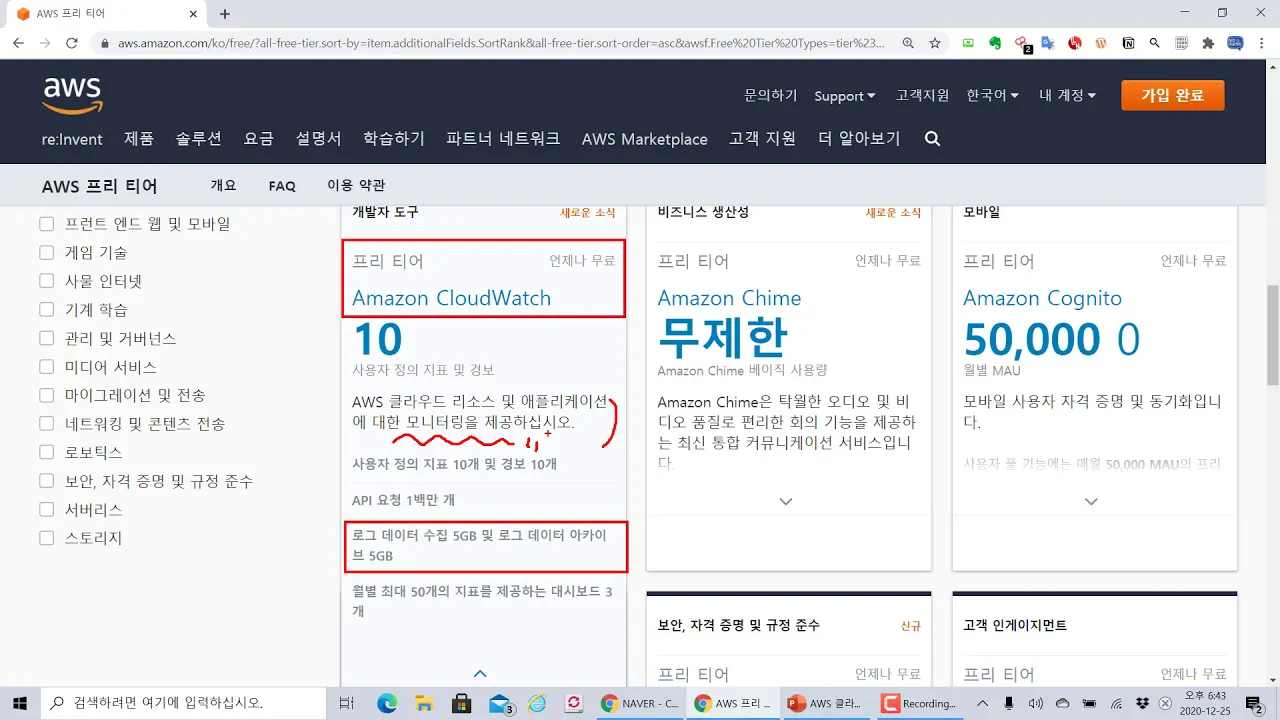1280x720 pixels.
Task: Check the 관리 및 거버넌스 filter
Action: [x=46, y=338]
